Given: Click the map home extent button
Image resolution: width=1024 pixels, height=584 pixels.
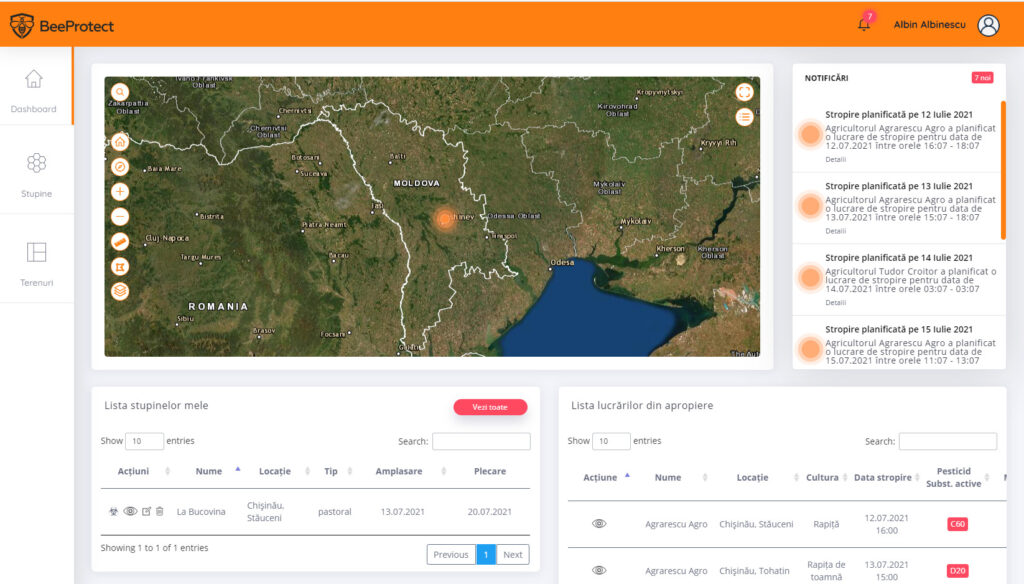Looking at the screenshot, I should 120,142.
